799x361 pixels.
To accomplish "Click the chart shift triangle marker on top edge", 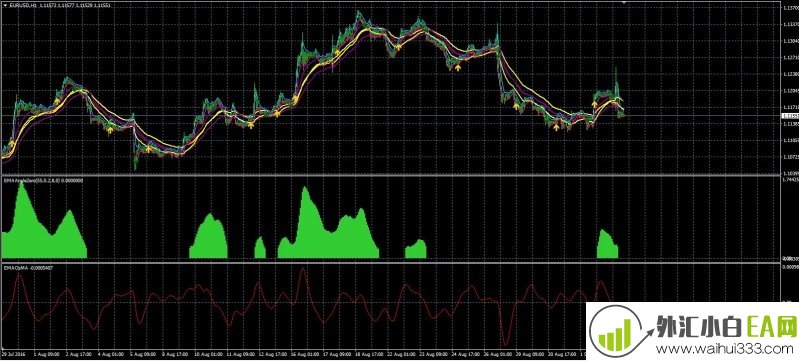I will 623,2.
